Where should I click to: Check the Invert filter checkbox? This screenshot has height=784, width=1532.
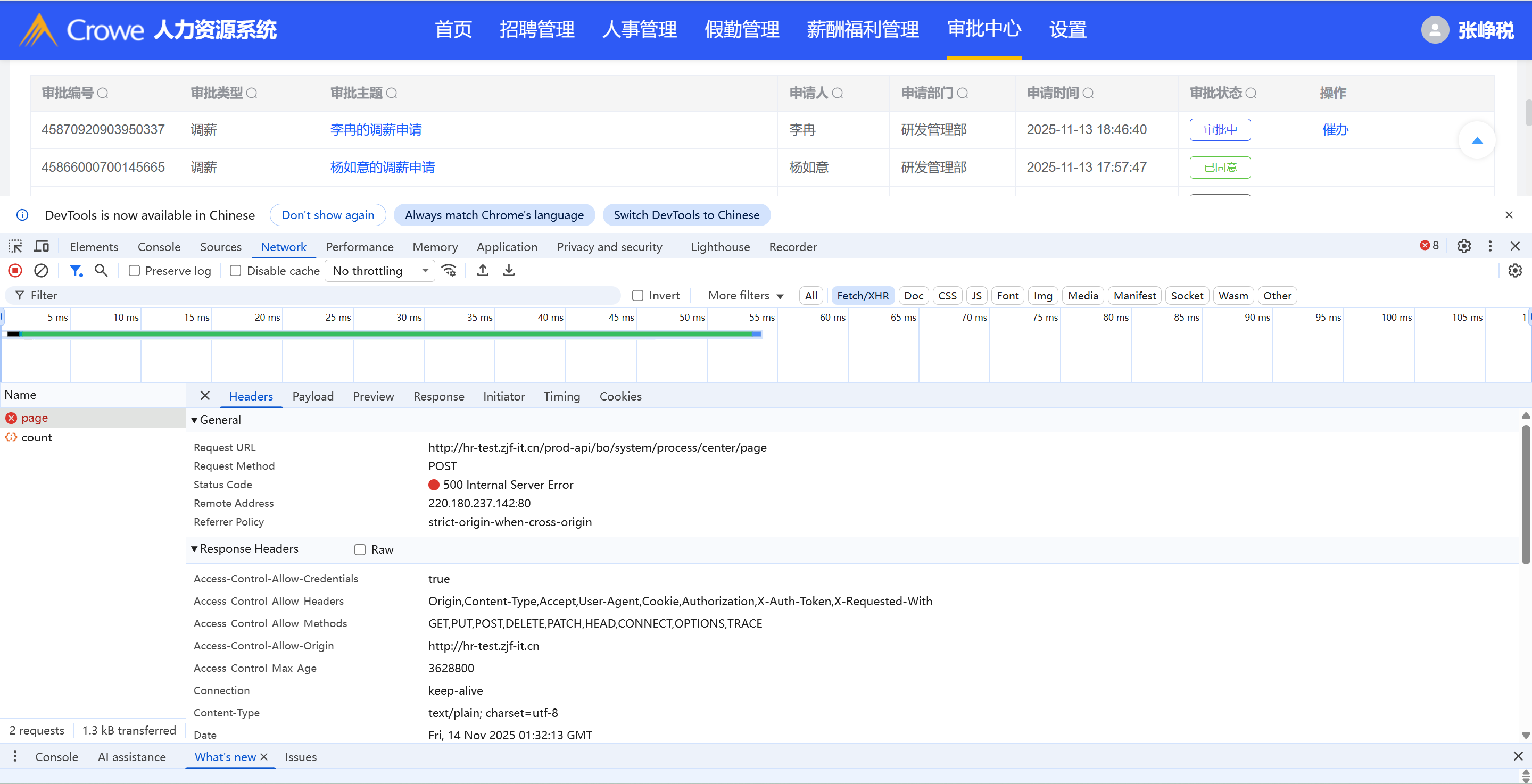[637, 295]
